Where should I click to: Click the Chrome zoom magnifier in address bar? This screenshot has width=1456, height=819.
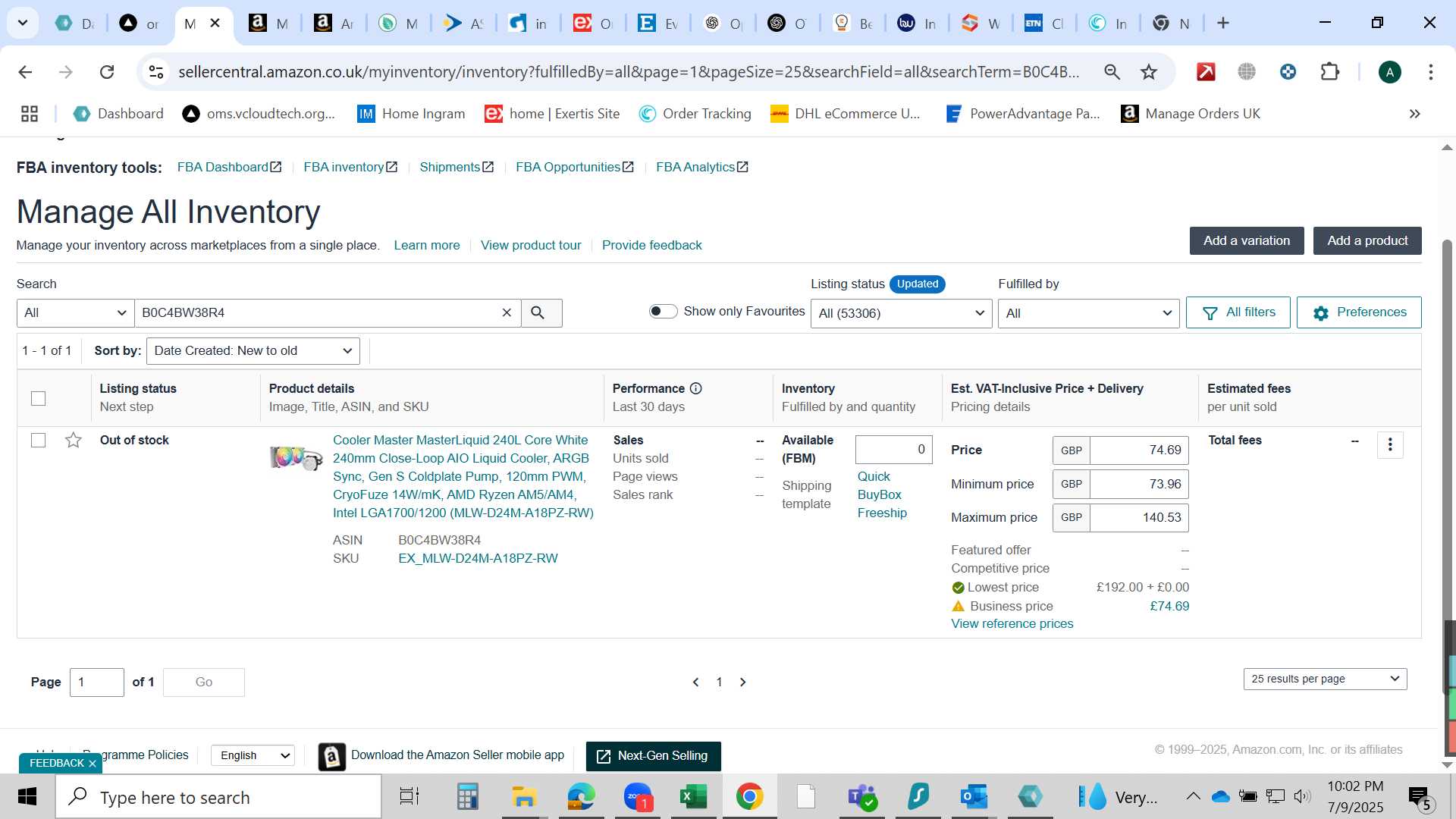point(1112,72)
